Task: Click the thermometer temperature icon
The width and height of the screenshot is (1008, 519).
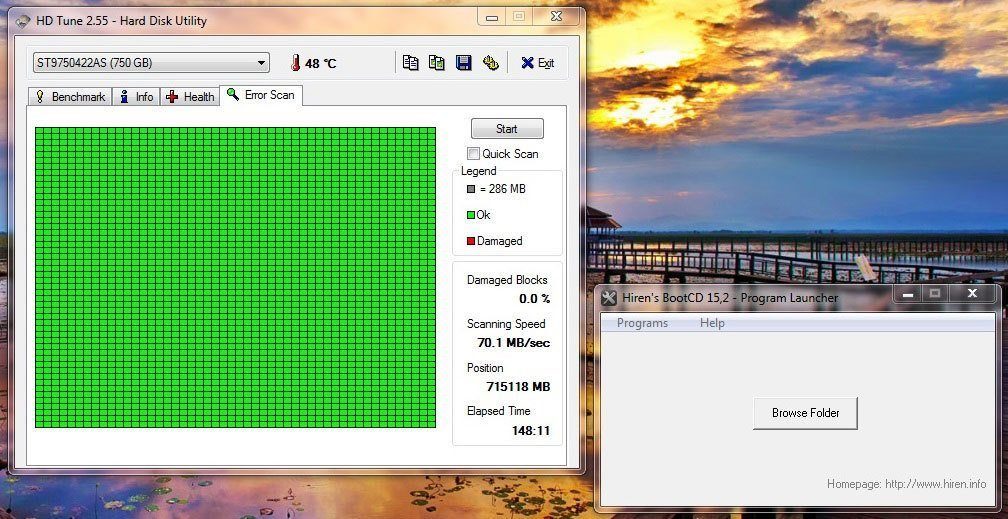Action: tap(295, 62)
